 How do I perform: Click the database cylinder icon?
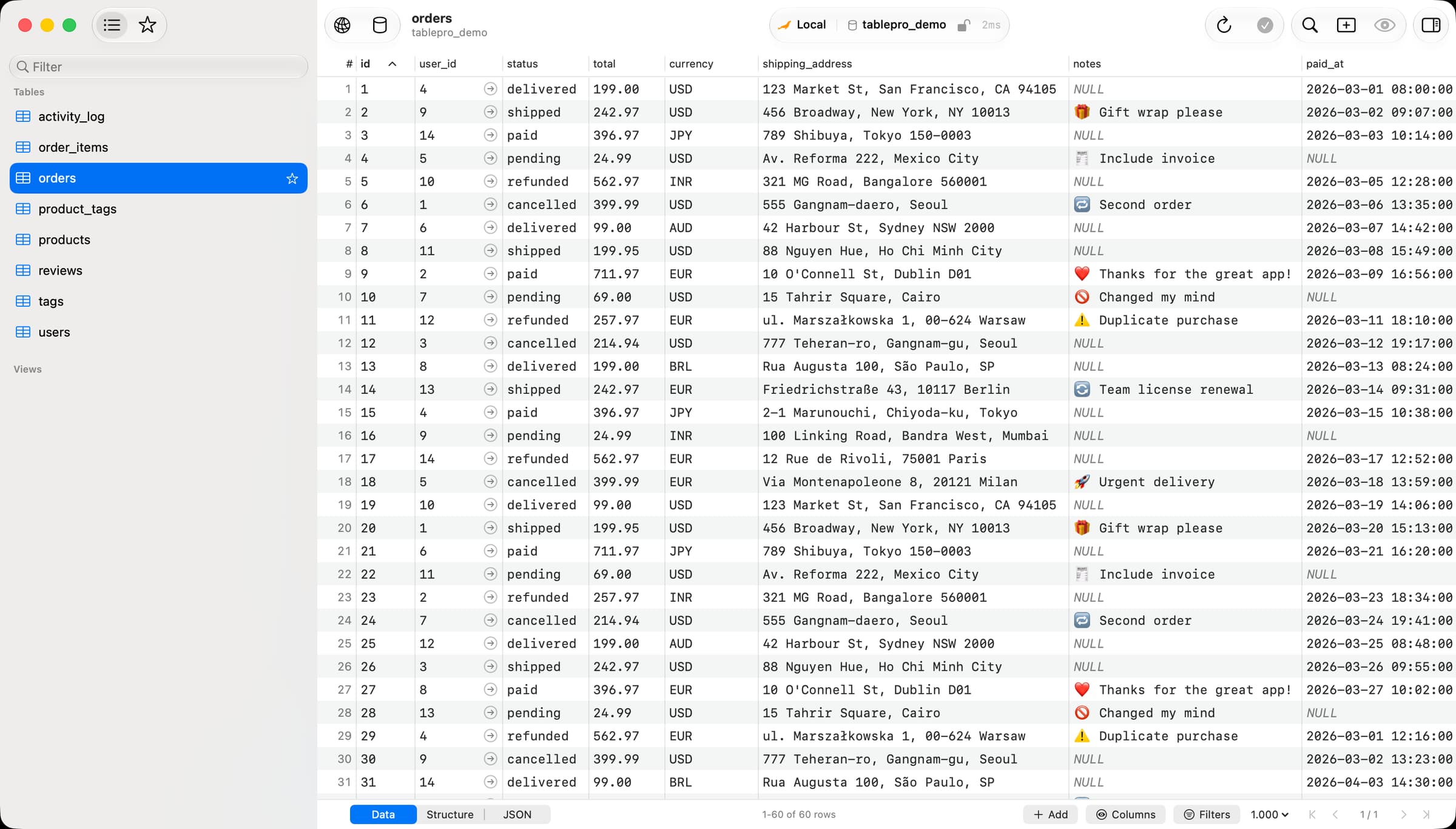click(380, 25)
